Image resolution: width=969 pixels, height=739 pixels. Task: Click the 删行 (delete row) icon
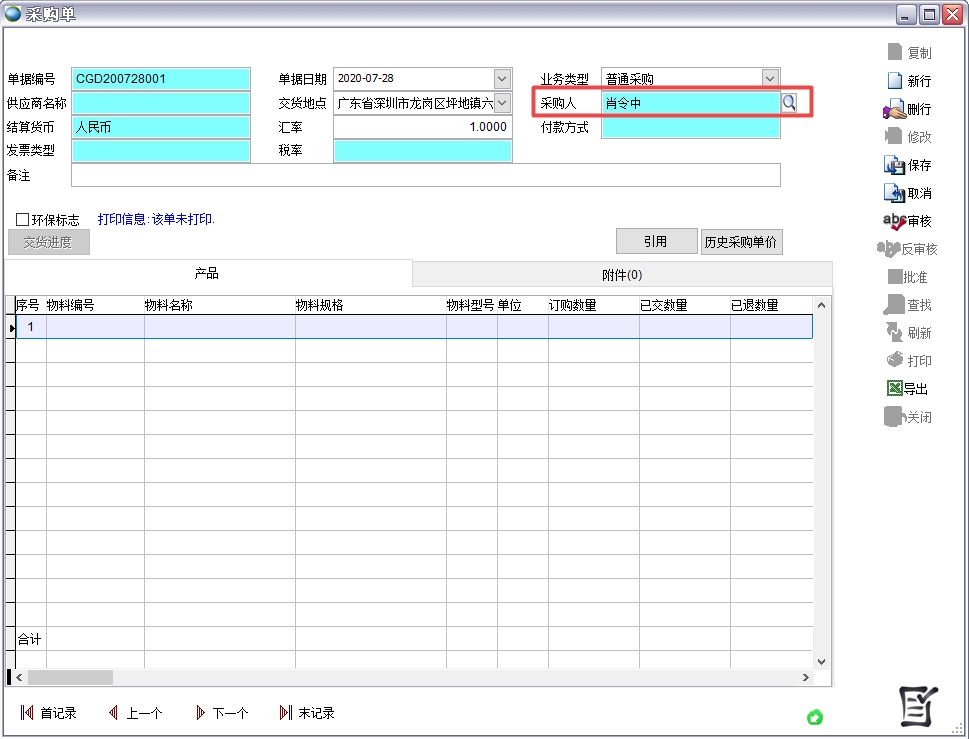[893, 109]
